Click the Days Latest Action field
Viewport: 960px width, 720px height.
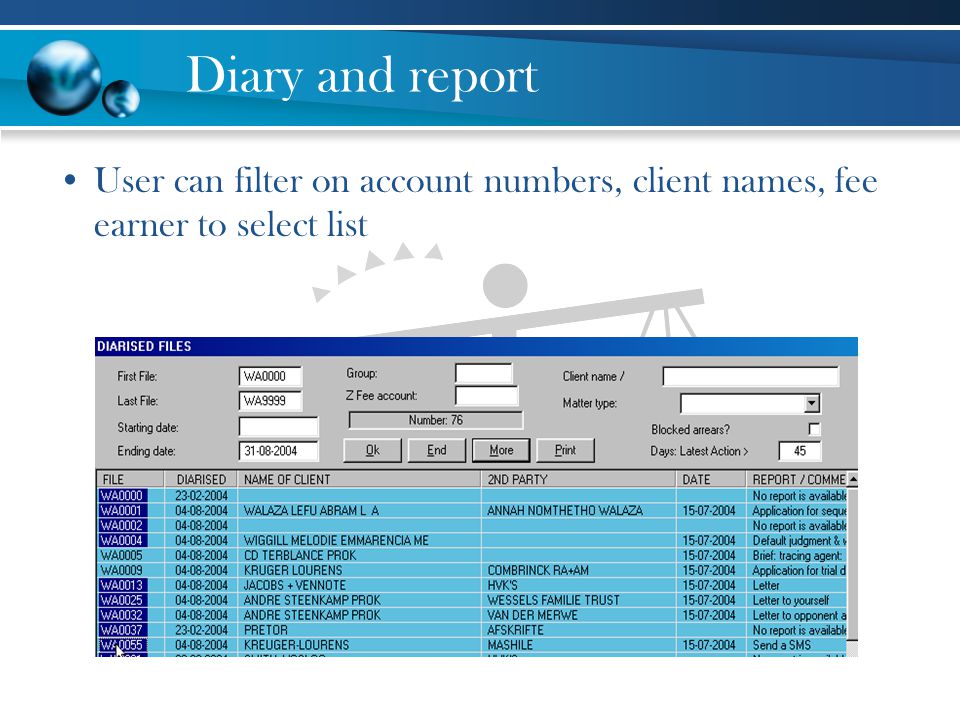pyautogui.click(x=800, y=451)
